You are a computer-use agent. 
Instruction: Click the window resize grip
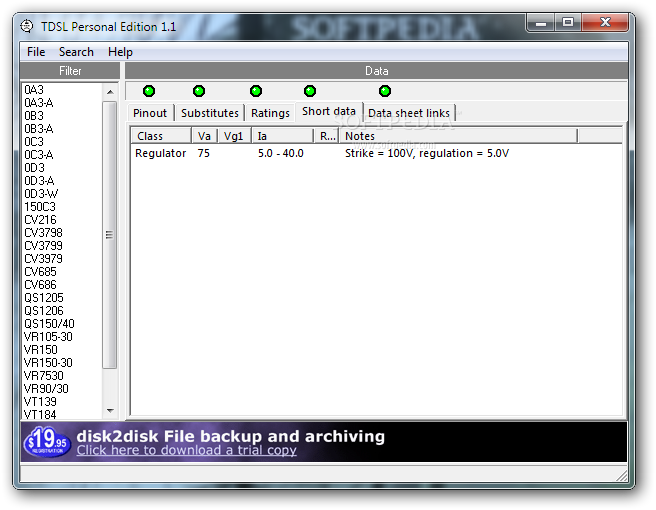(622, 475)
